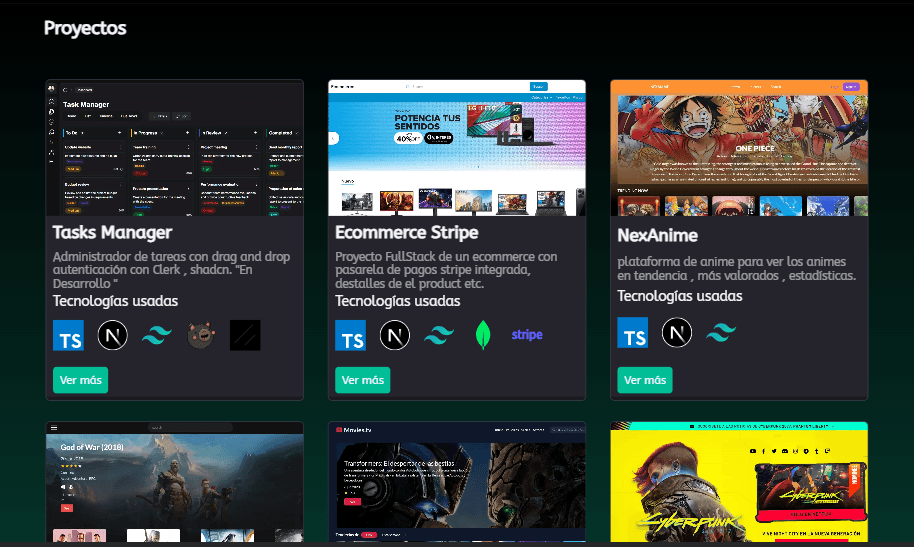Click Next.js icon in Ecommerce Stripe card
The width and height of the screenshot is (914, 547).
[395, 335]
